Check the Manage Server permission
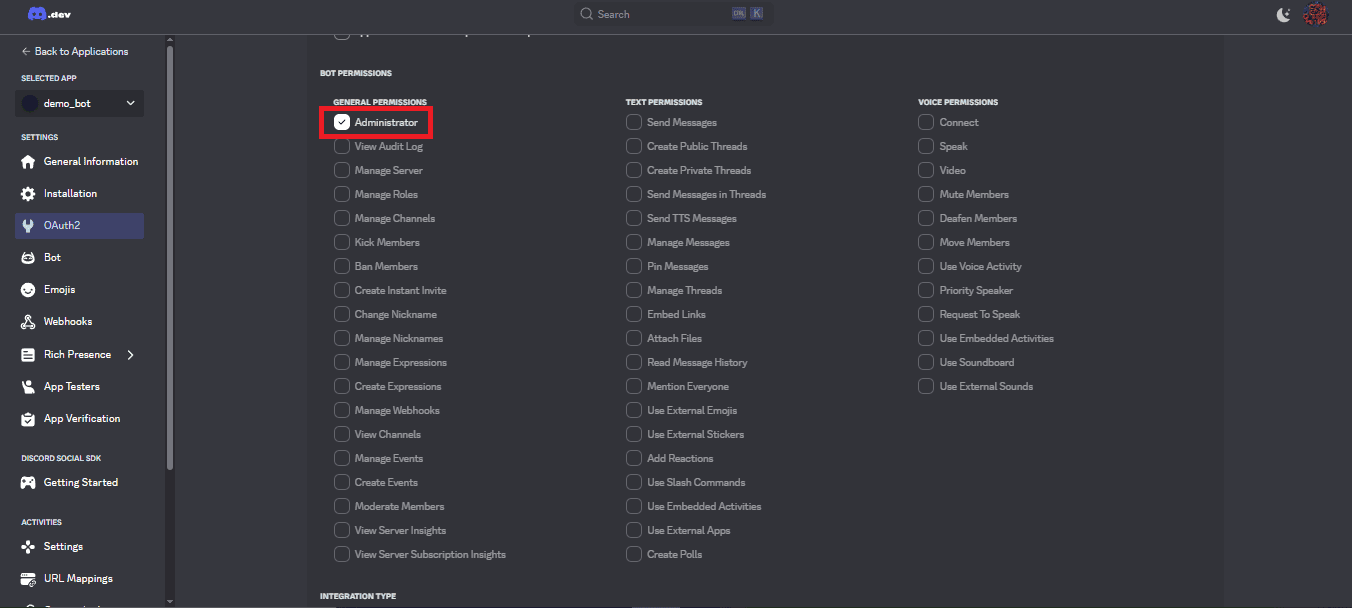This screenshot has width=1352, height=610. [342, 170]
